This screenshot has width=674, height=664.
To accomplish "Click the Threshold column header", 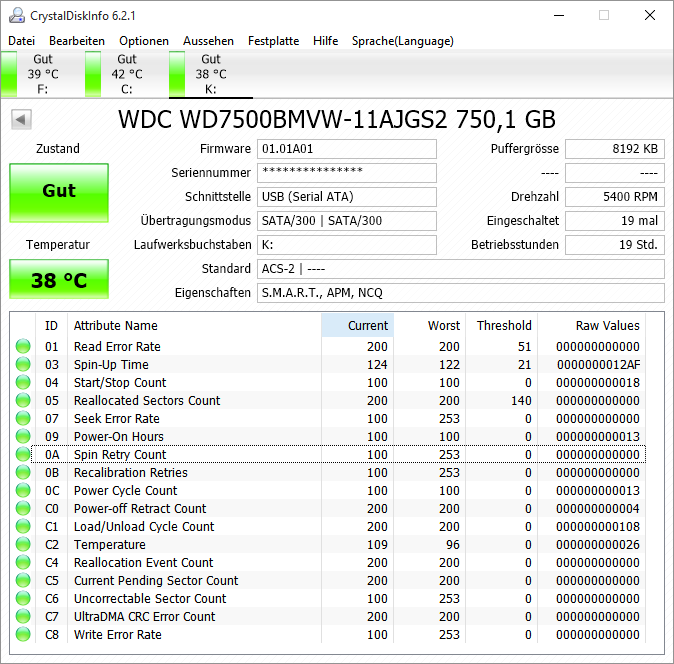I will (x=502, y=325).
